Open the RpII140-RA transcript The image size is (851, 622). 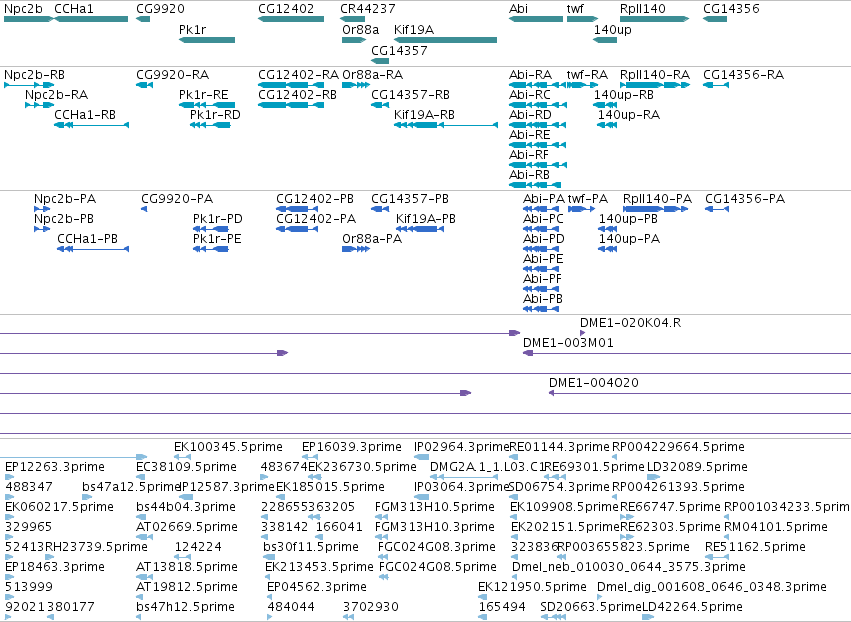tap(655, 85)
